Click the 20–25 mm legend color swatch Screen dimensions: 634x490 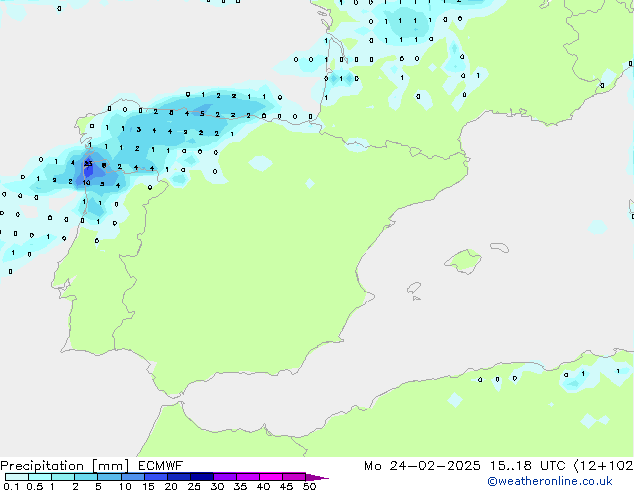pyautogui.click(x=178, y=477)
